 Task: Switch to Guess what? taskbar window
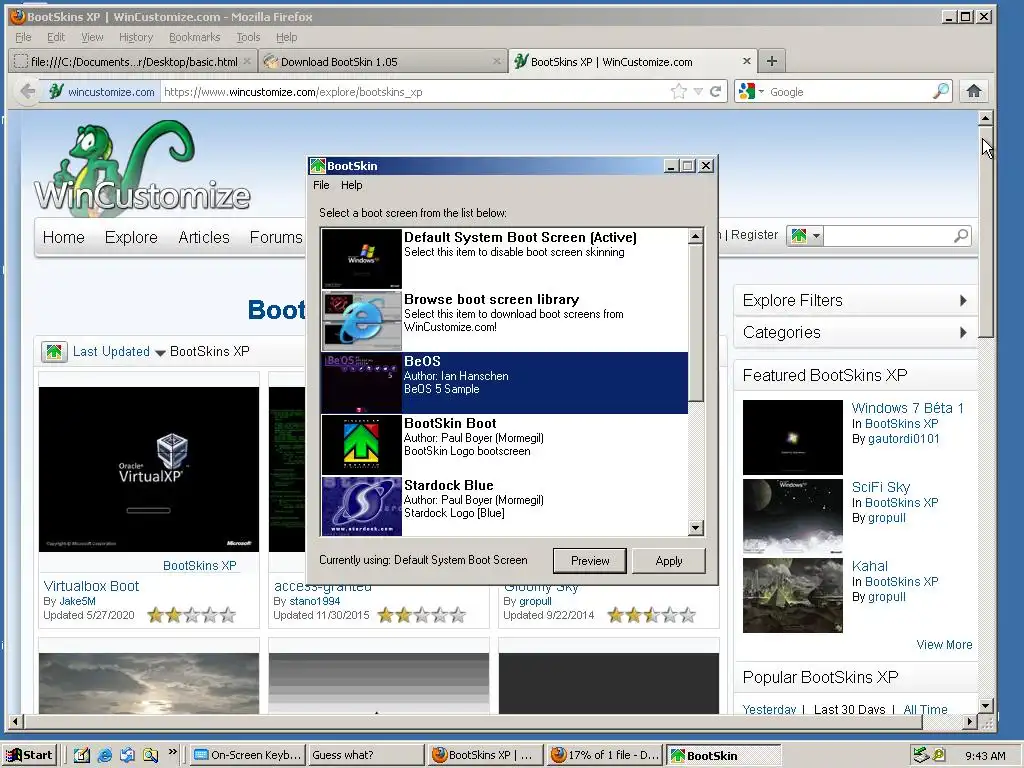[x=366, y=755]
